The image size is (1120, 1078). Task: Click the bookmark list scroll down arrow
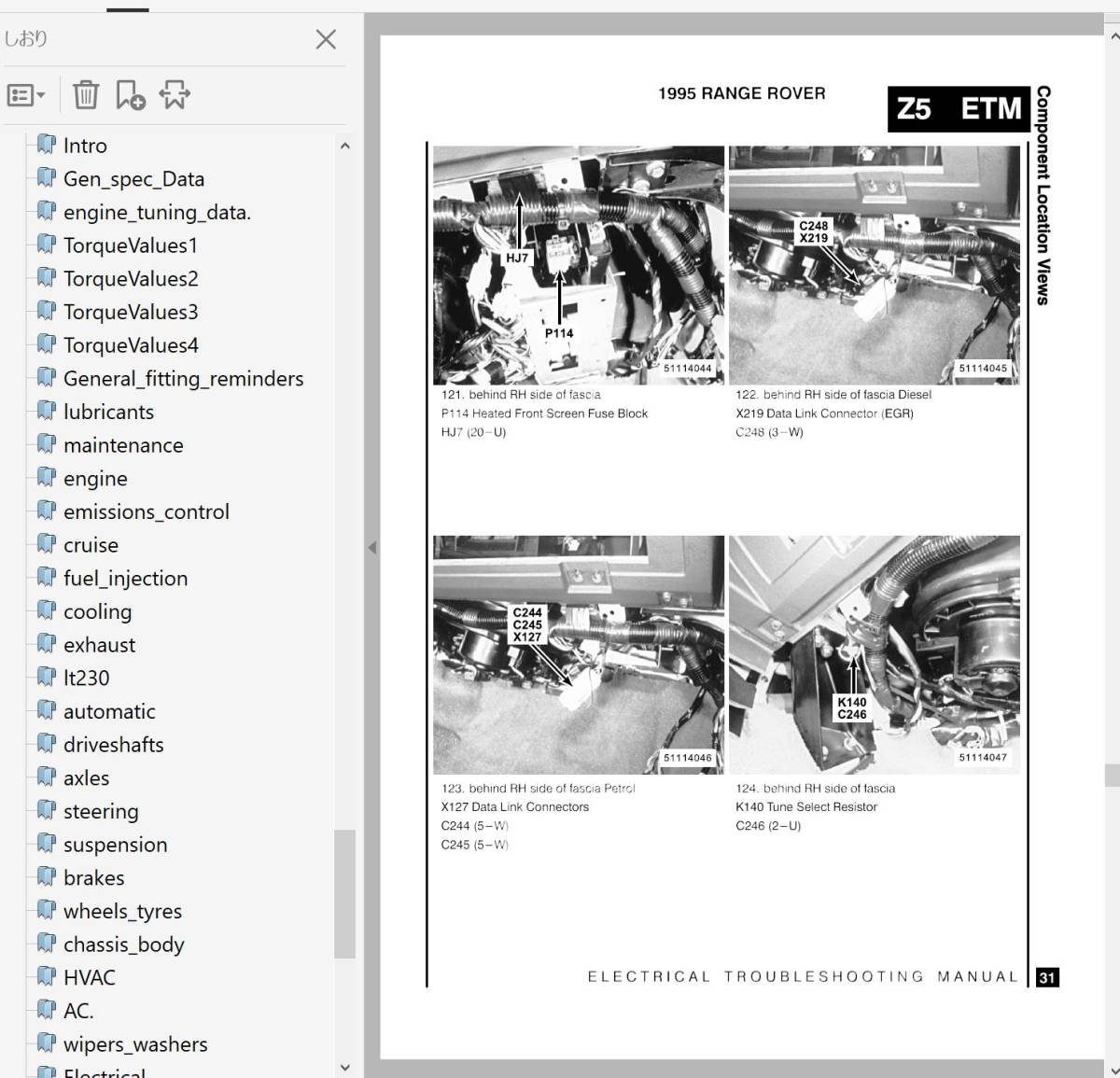pos(345,1068)
